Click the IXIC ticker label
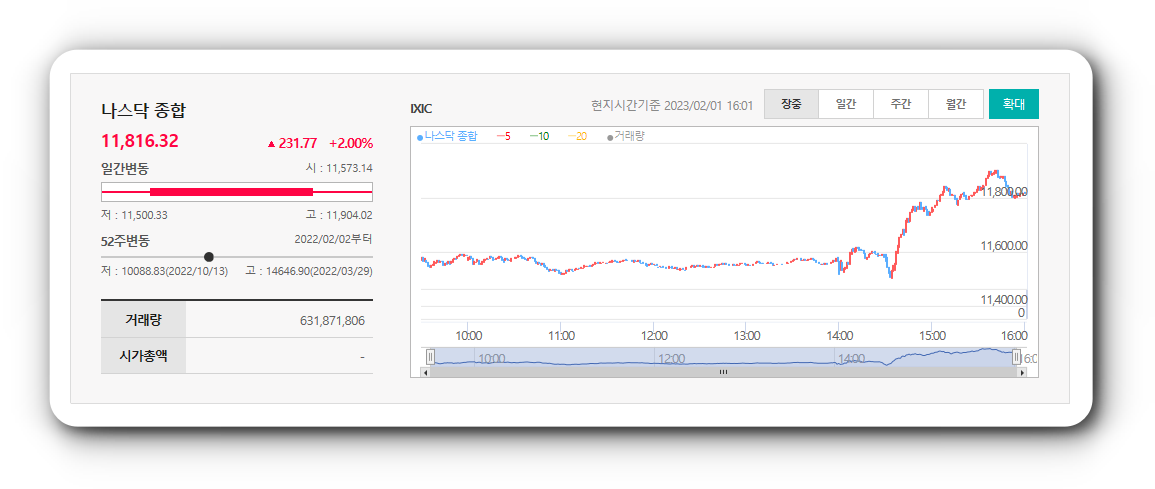Viewport: 1155px width, 489px height. 421,109
